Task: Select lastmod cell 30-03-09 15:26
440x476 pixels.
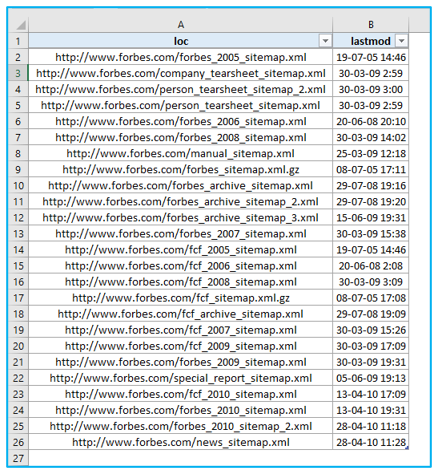Action: coord(371,330)
